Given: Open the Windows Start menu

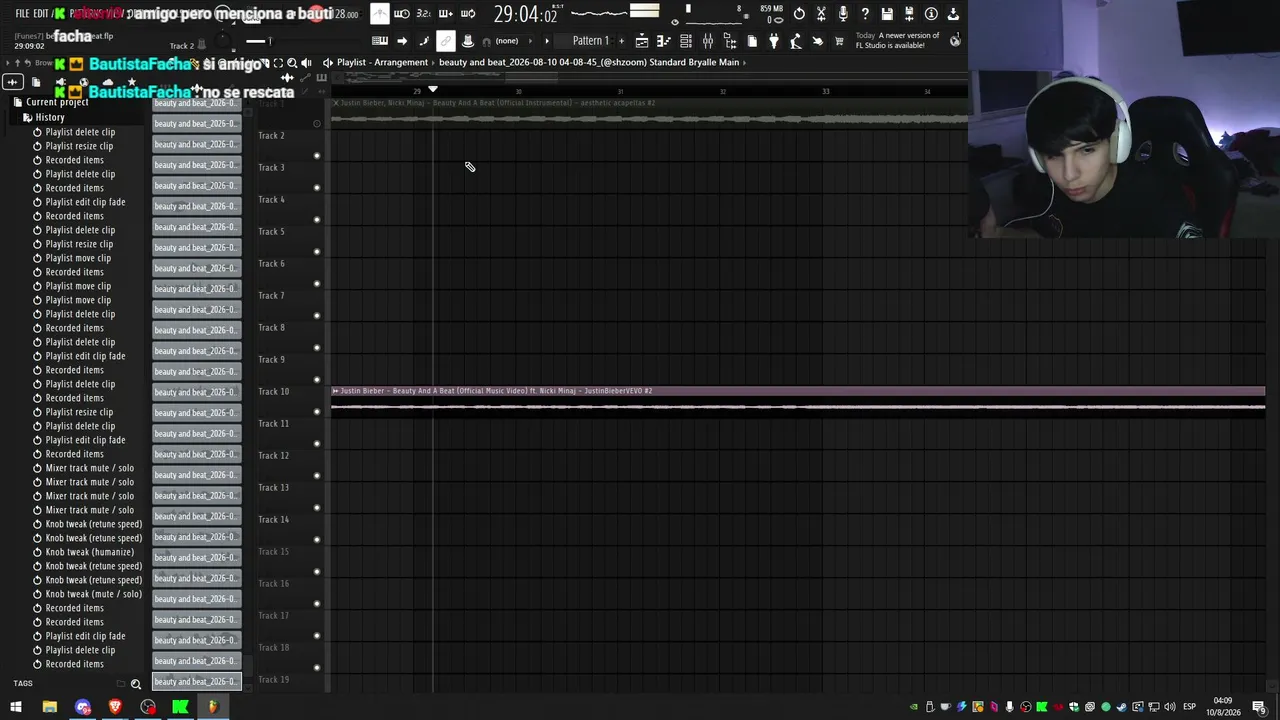Looking at the screenshot, I should pyautogui.click(x=16, y=707).
